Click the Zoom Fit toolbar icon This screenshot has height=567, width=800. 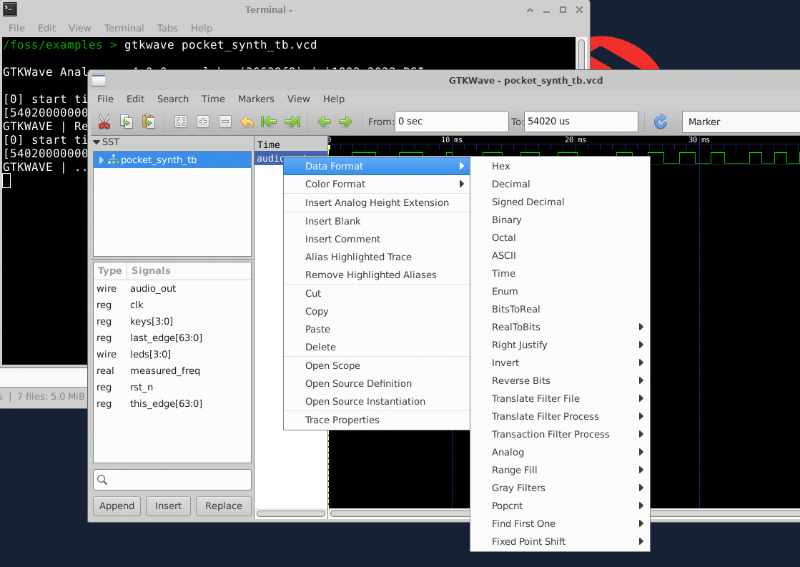click(181, 122)
